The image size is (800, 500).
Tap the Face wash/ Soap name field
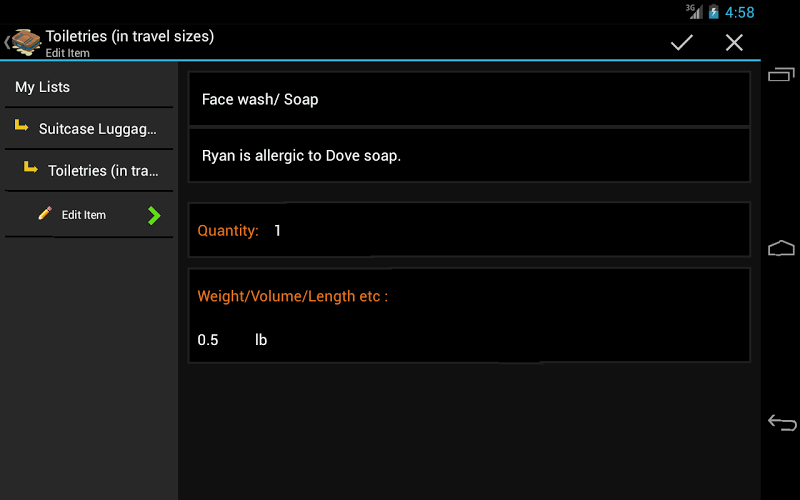click(468, 99)
